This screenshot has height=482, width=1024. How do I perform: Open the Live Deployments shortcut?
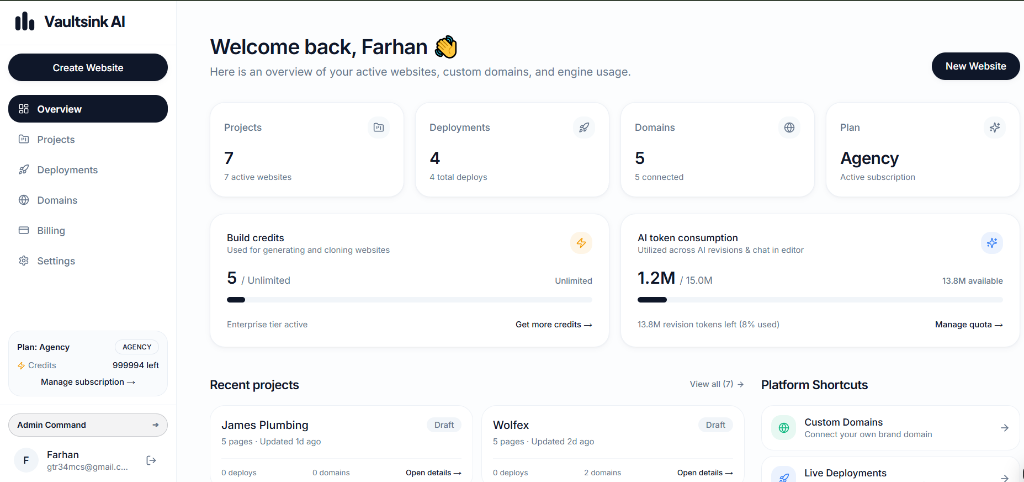(x=890, y=472)
